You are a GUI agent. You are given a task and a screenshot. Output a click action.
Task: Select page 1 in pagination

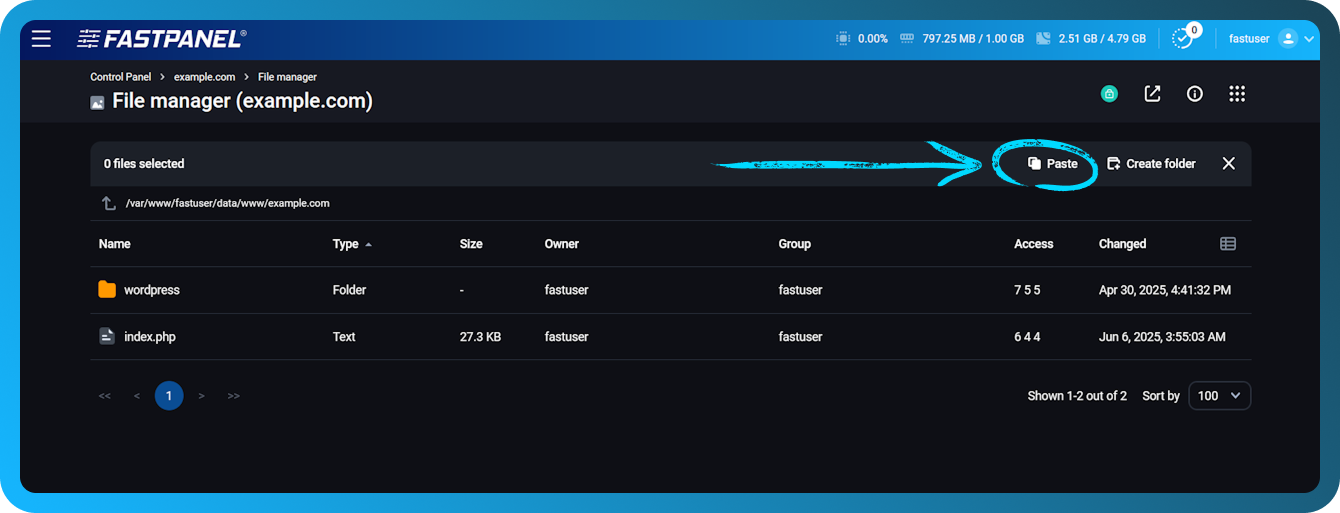(x=169, y=396)
